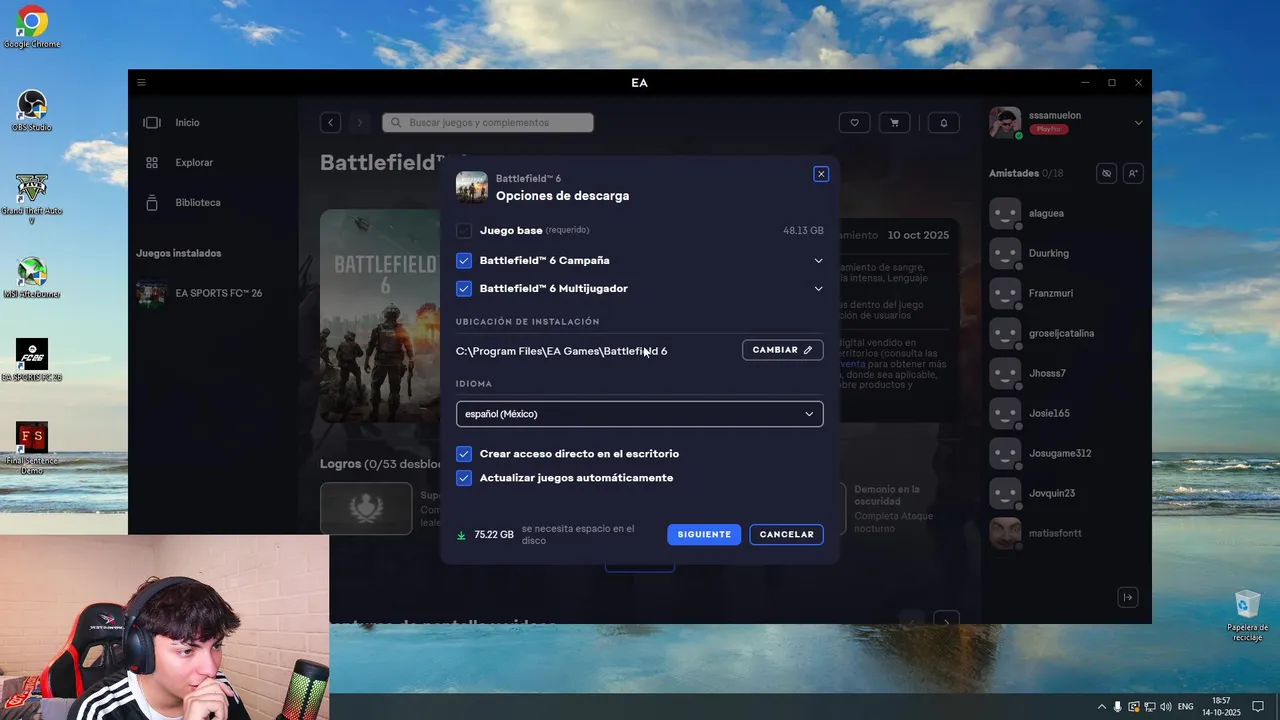The height and width of the screenshot is (720, 1280).
Task: Uncheck Battlefield 6 Campaña
Action: pyautogui.click(x=464, y=261)
